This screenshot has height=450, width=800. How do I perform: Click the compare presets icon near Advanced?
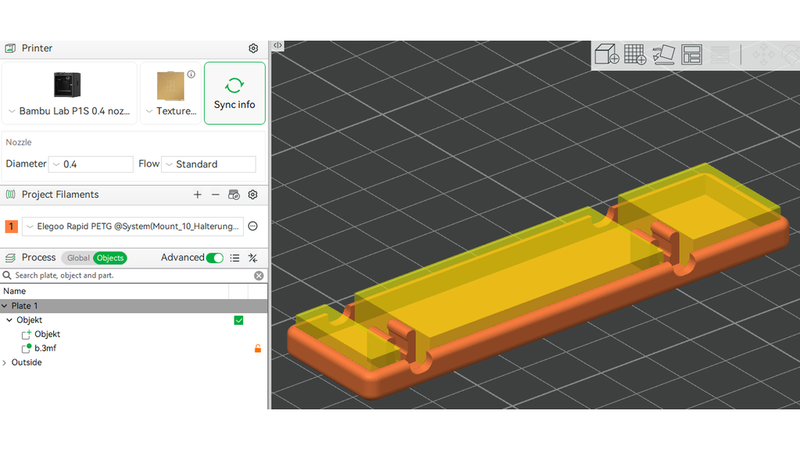pos(253,258)
